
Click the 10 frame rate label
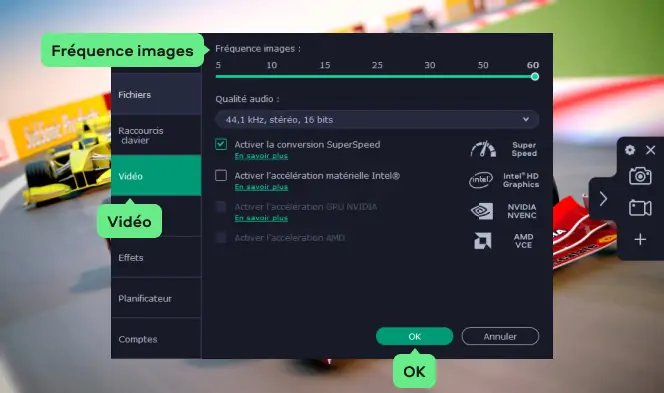[x=271, y=65]
